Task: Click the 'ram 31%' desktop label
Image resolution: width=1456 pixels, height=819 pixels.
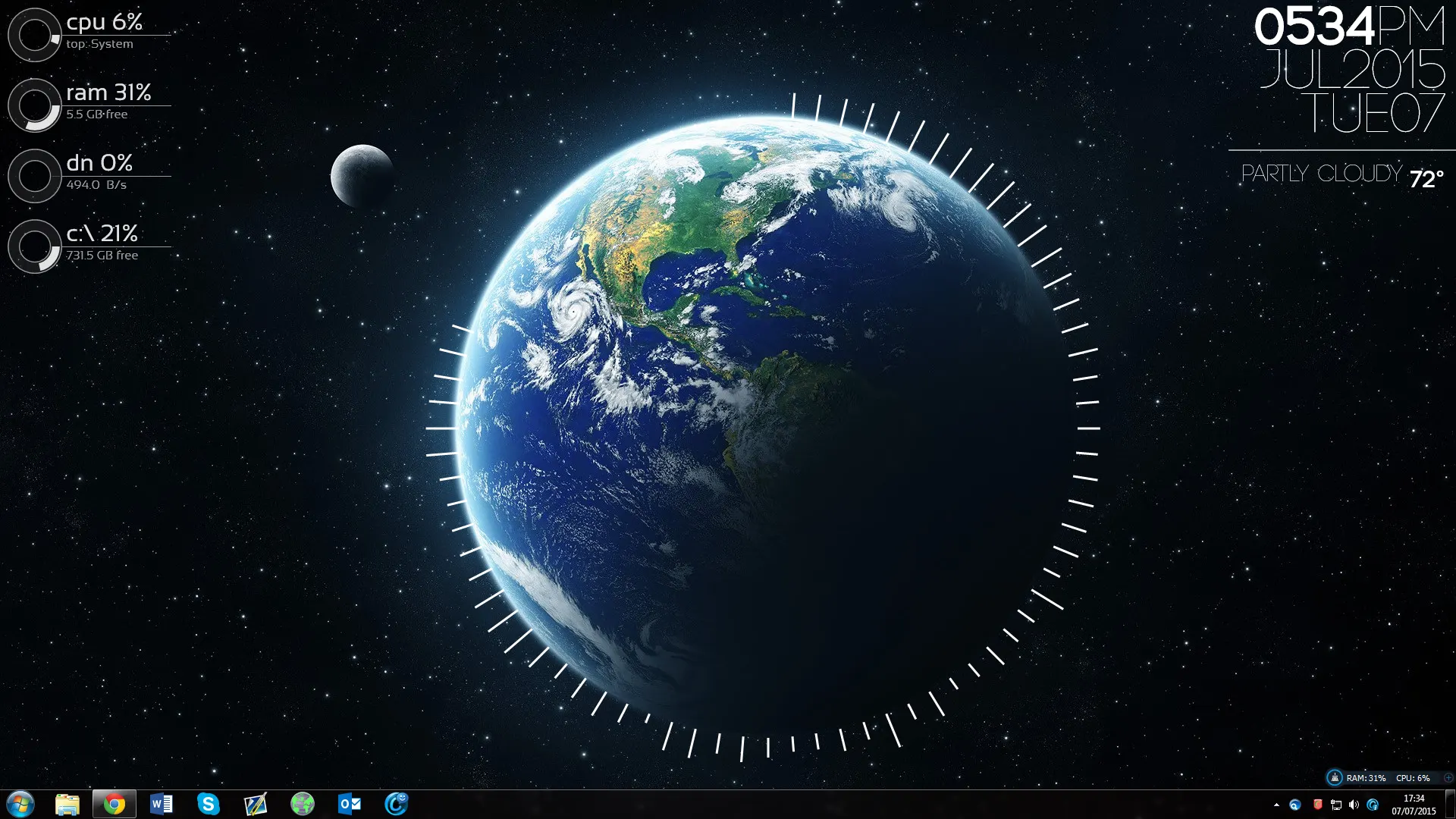Action: [108, 93]
